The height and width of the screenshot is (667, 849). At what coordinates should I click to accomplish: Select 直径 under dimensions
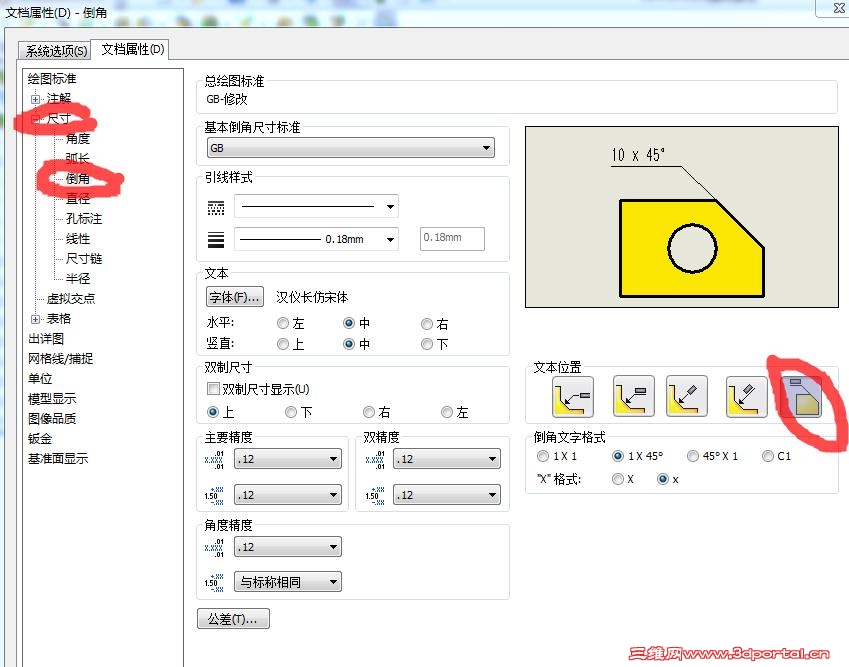[78, 199]
